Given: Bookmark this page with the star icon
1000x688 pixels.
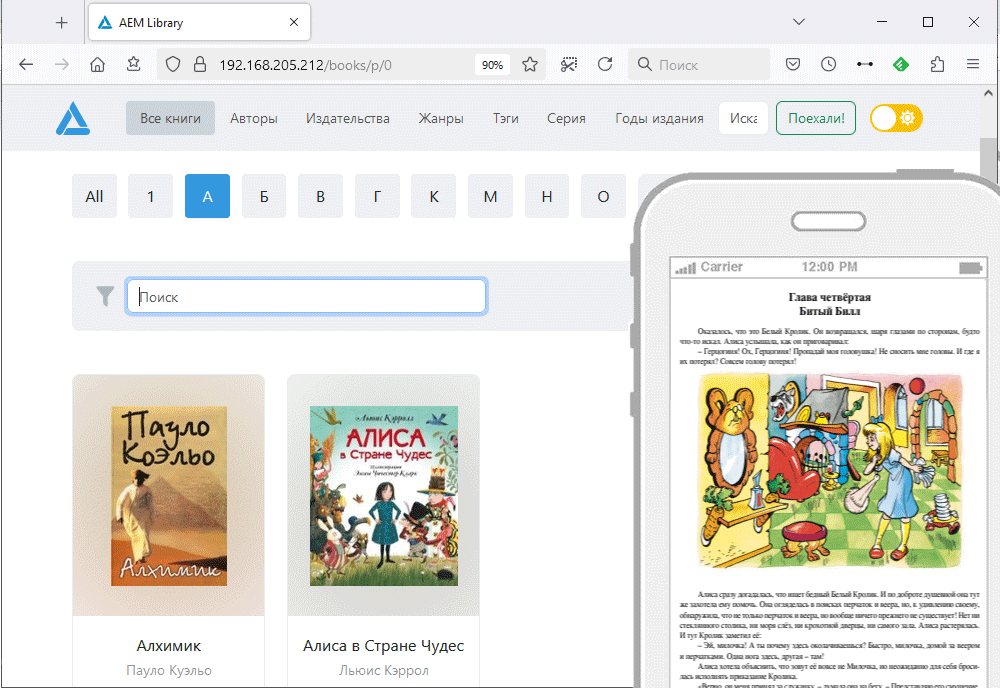Looking at the screenshot, I should (x=530, y=65).
